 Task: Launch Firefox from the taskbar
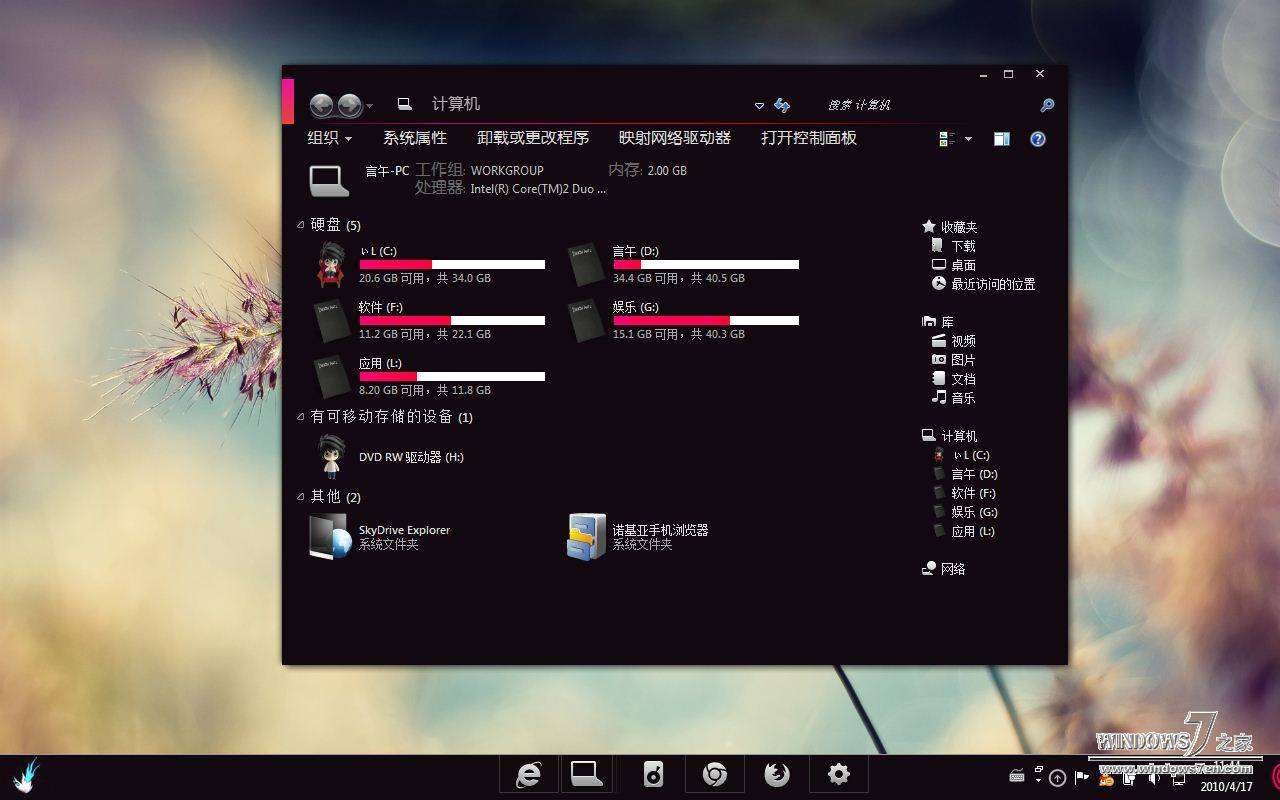(777, 774)
